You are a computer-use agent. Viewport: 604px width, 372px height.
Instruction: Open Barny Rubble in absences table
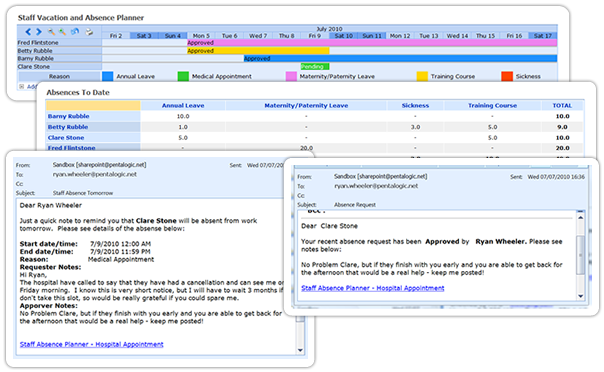click(x=69, y=116)
